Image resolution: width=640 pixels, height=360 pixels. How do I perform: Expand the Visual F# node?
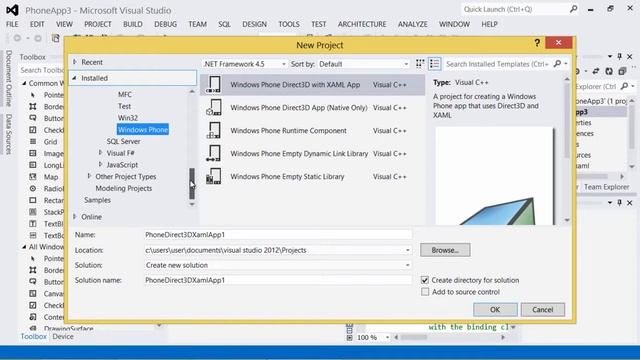point(100,153)
